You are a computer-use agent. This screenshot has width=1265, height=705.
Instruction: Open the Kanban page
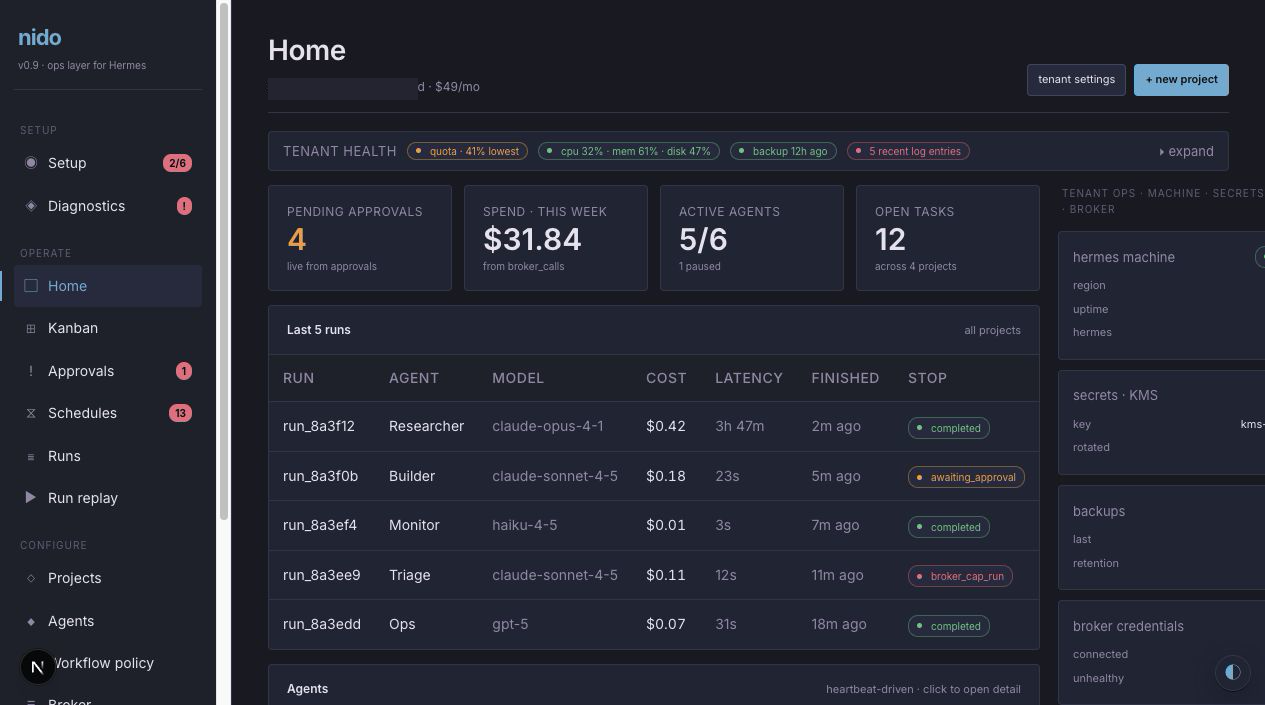click(x=108, y=328)
